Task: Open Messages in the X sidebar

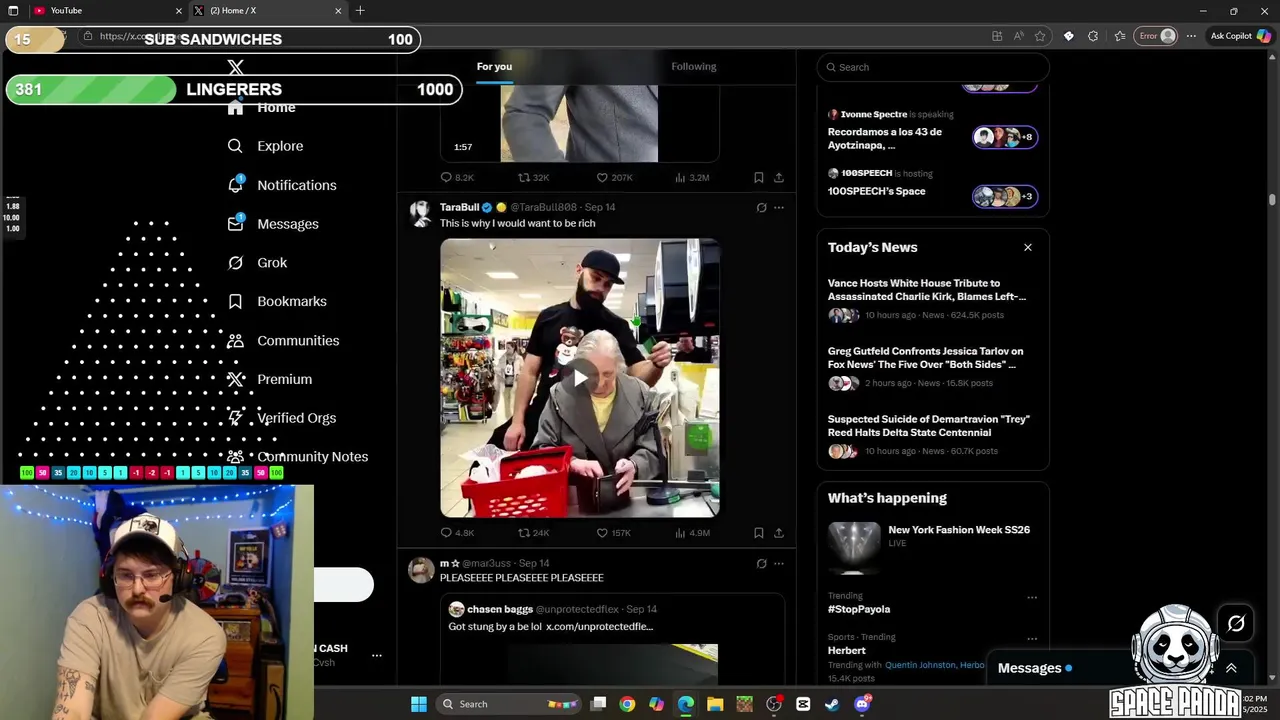Action: click(x=273, y=224)
